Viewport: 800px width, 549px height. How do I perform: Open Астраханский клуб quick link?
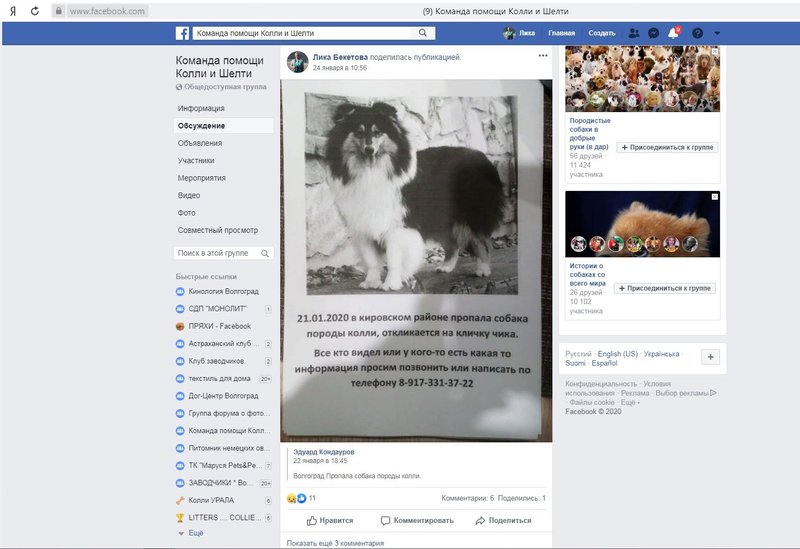pos(223,343)
